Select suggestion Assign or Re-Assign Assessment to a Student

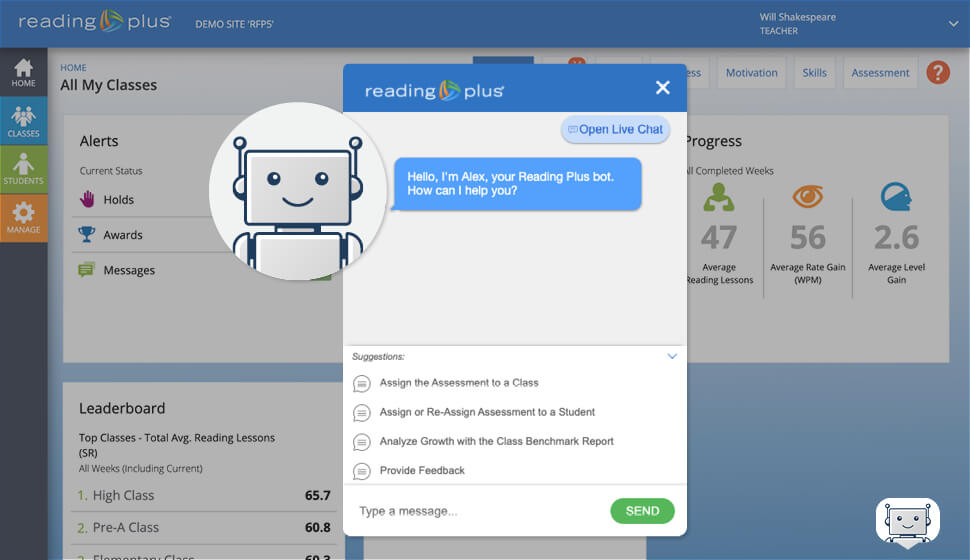[487, 412]
